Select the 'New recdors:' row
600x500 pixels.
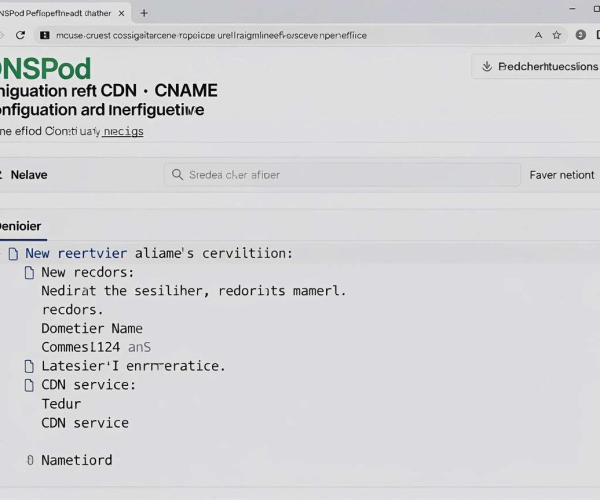pos(88,272)
